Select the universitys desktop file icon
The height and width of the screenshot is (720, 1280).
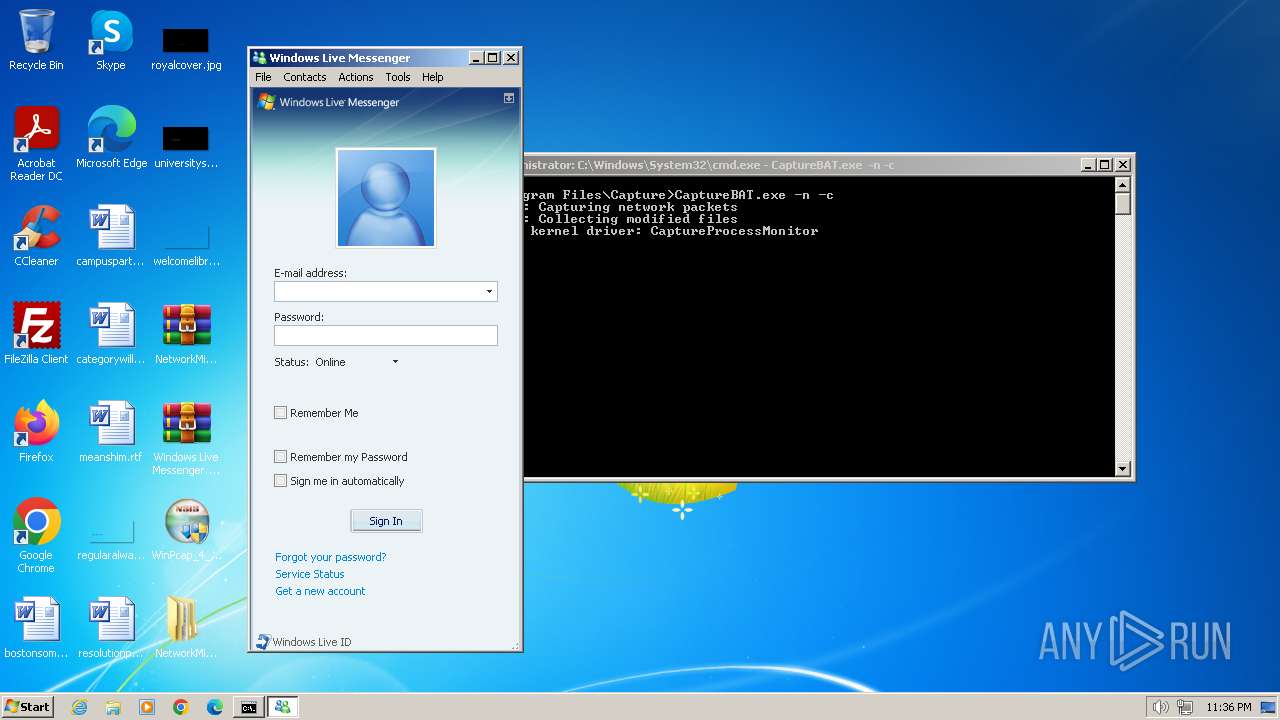coord(186,146)
